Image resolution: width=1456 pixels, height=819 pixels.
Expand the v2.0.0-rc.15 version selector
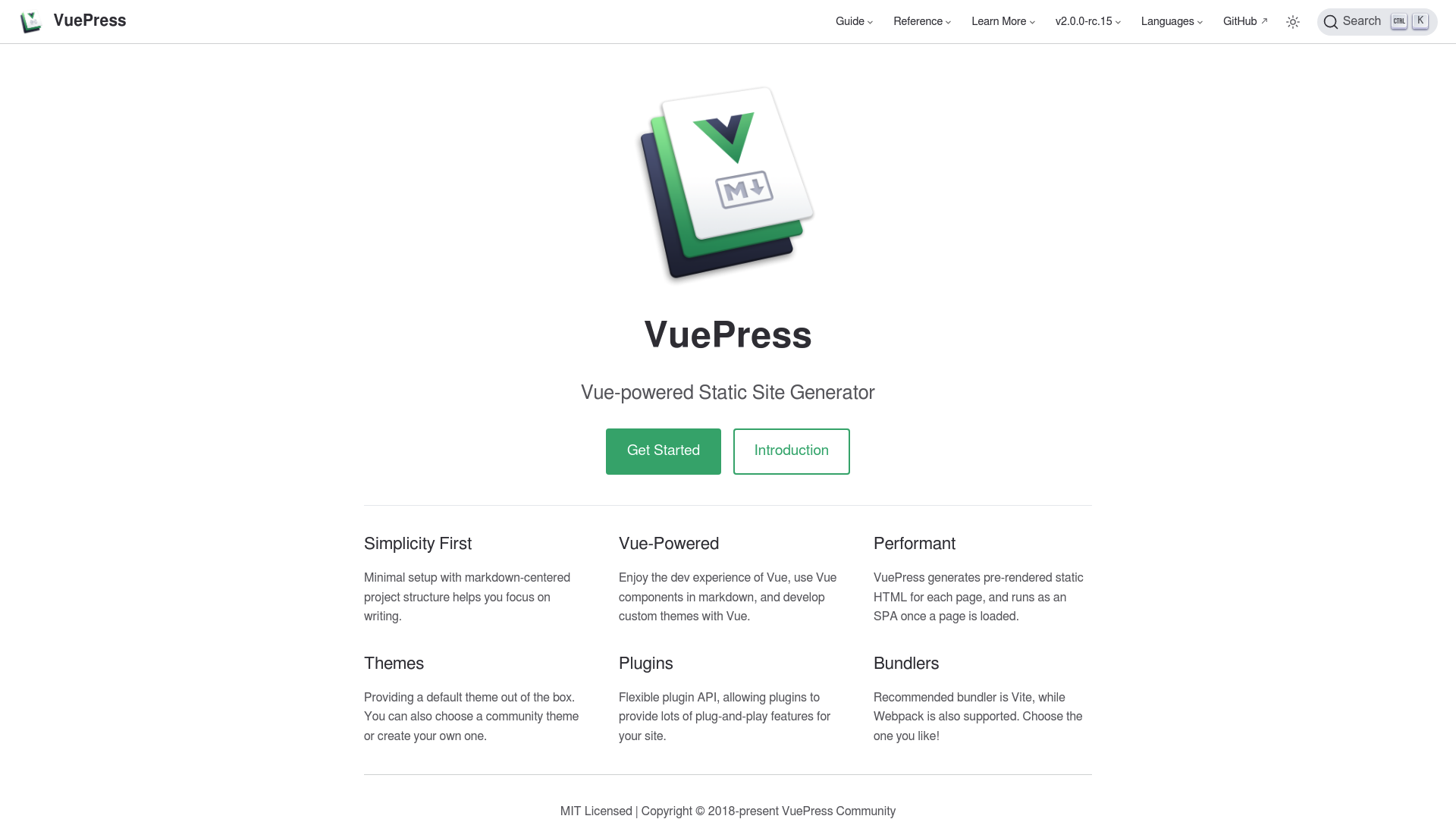point(1087,21)
